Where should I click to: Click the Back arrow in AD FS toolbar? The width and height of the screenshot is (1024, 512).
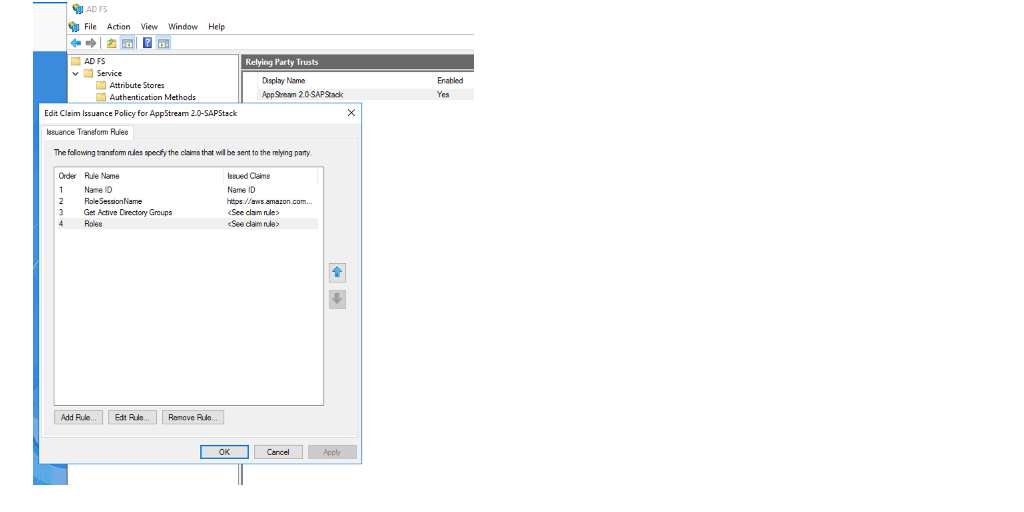76,43
